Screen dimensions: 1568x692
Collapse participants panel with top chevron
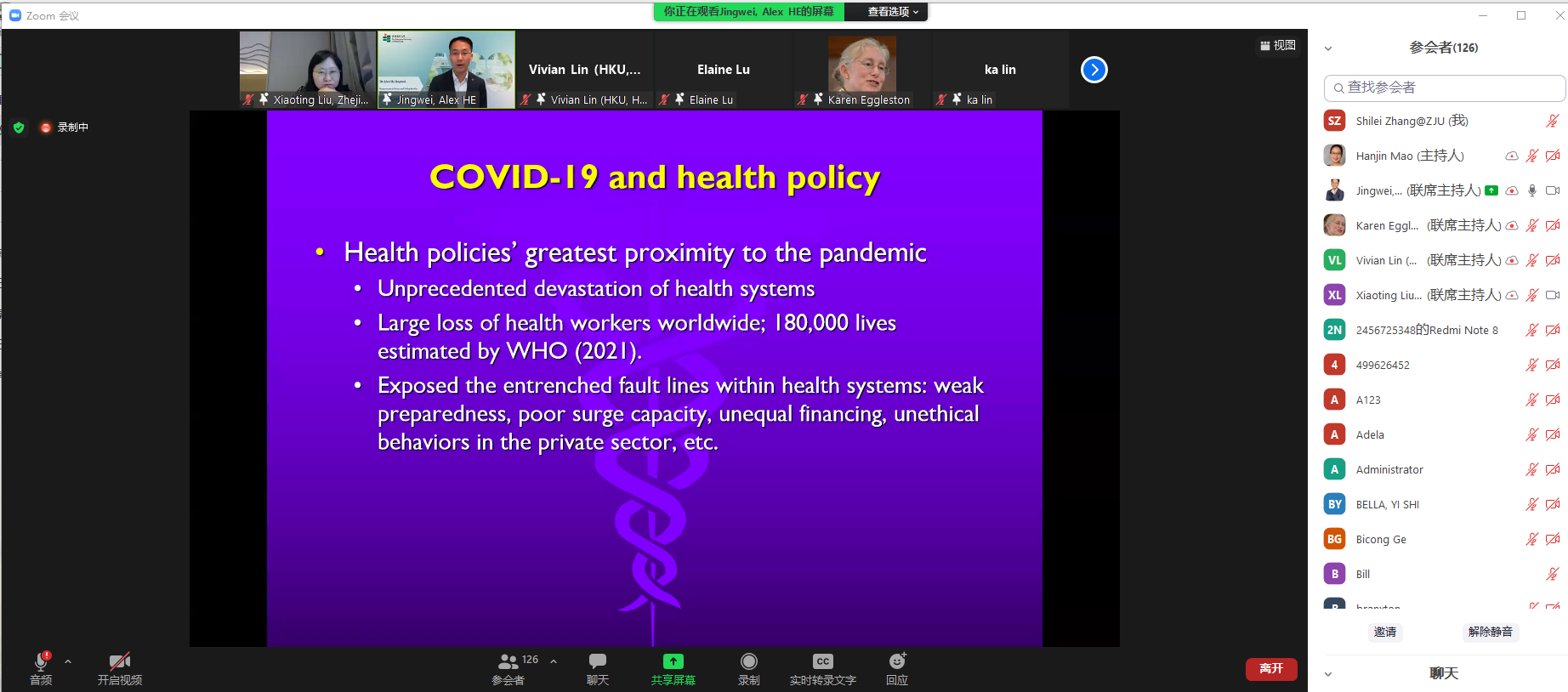[1328, 48]
